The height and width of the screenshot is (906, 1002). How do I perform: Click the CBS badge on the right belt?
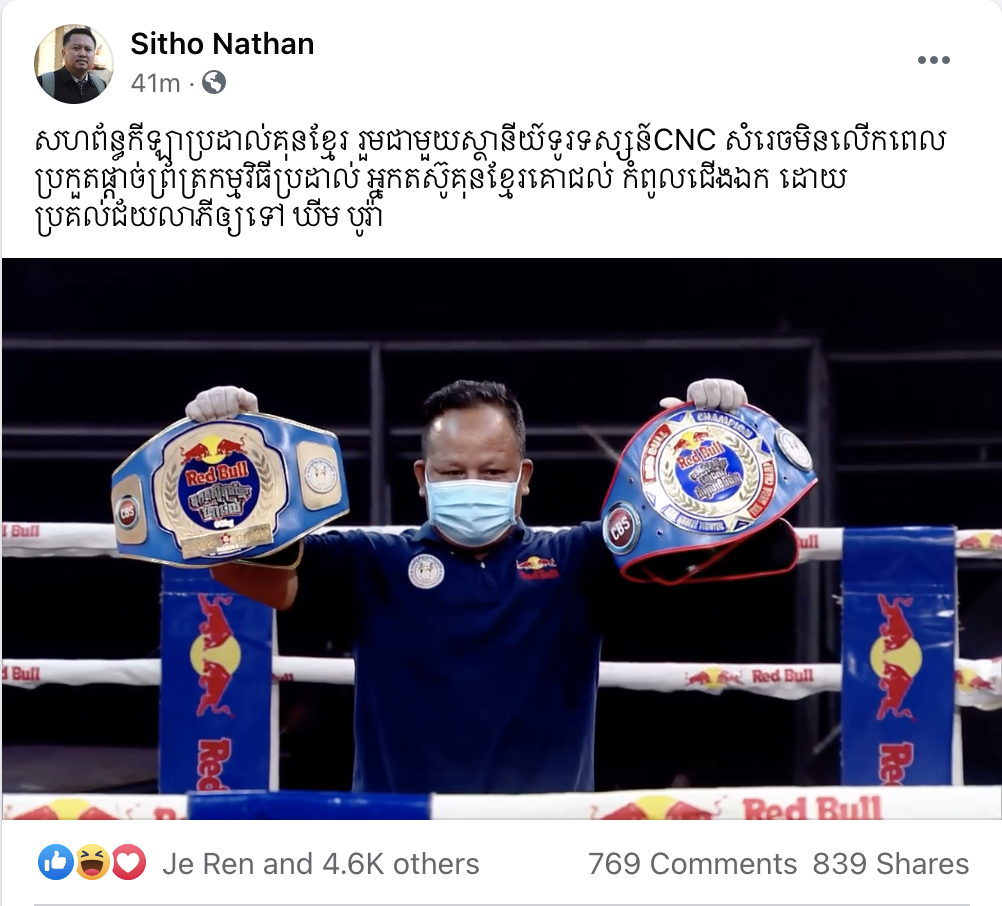[x=619, y=526]
